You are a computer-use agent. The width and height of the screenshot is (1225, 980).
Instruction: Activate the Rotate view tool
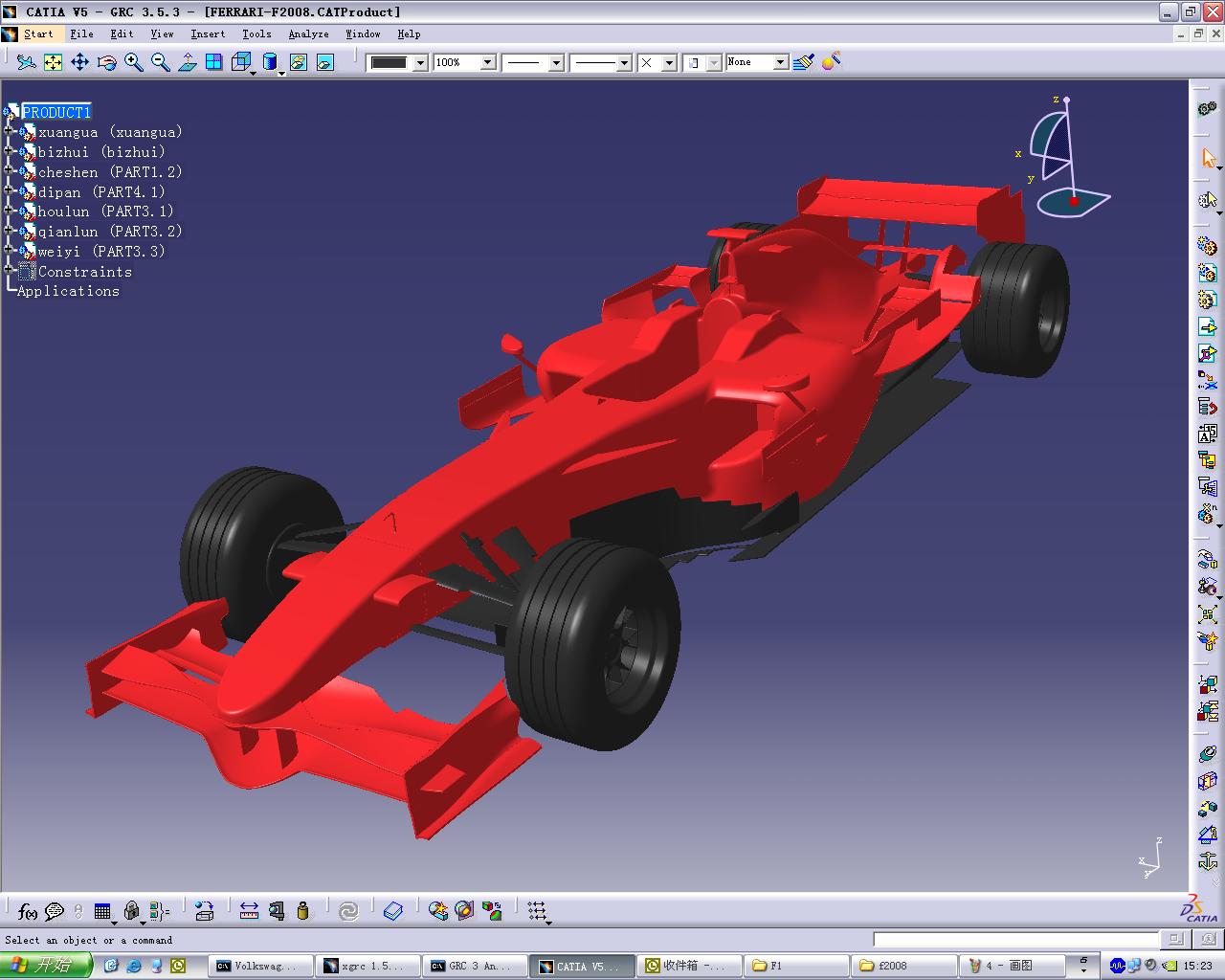click(x=106, y=62)
